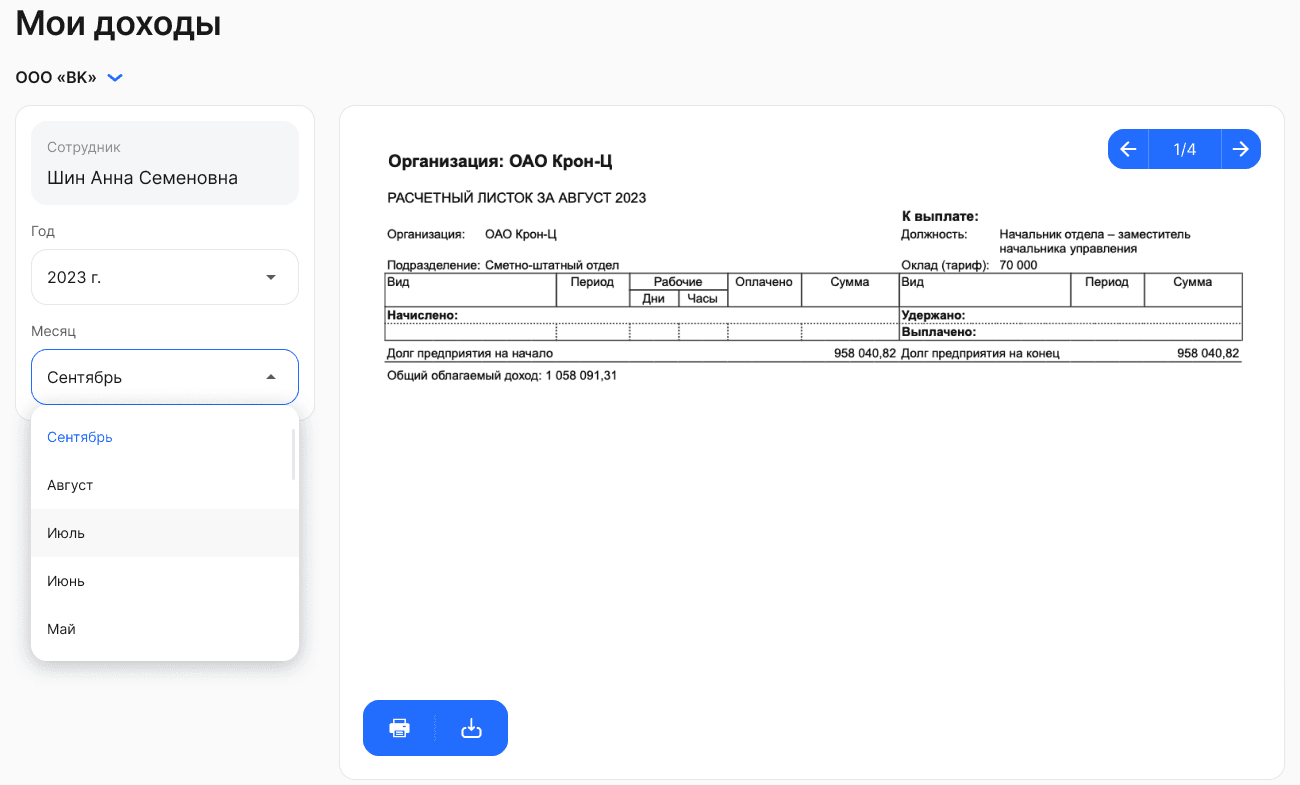This screenshot has height=785, width=1300.
Task: Click the Мои доходы page heading
Action: point(118,24)
